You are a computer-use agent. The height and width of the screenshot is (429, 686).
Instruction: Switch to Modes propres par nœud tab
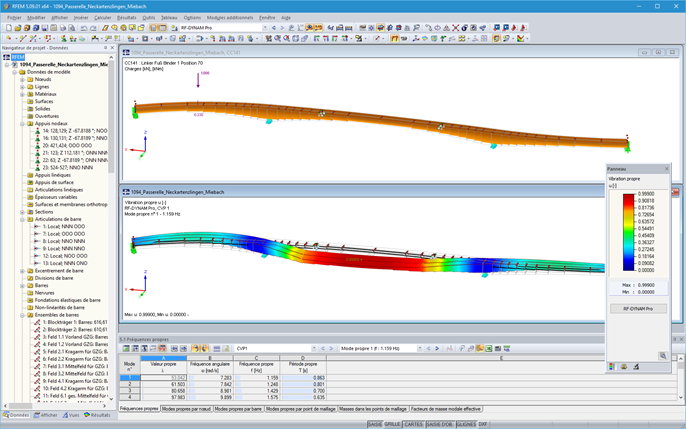[x=186, y=409]
